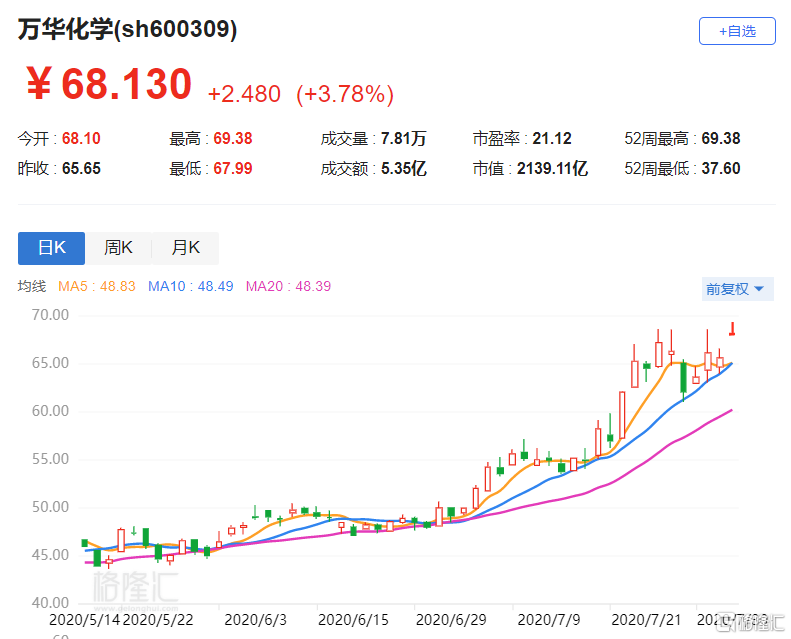Screen dimensions: 791x639
Task: Switch to 日K daily chart tab
Action: point(51,248)
